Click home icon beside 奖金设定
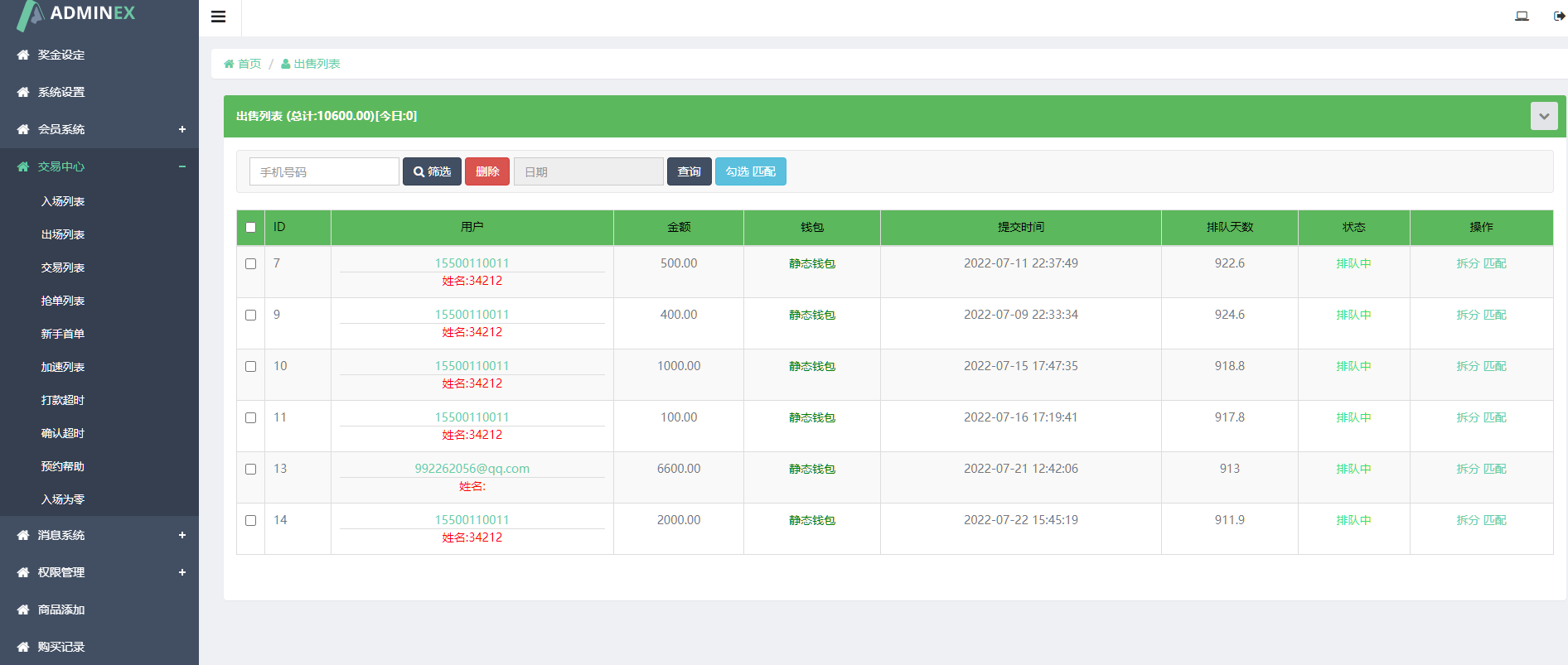Viewport: 1568px width, 665px height. [23, 55]
